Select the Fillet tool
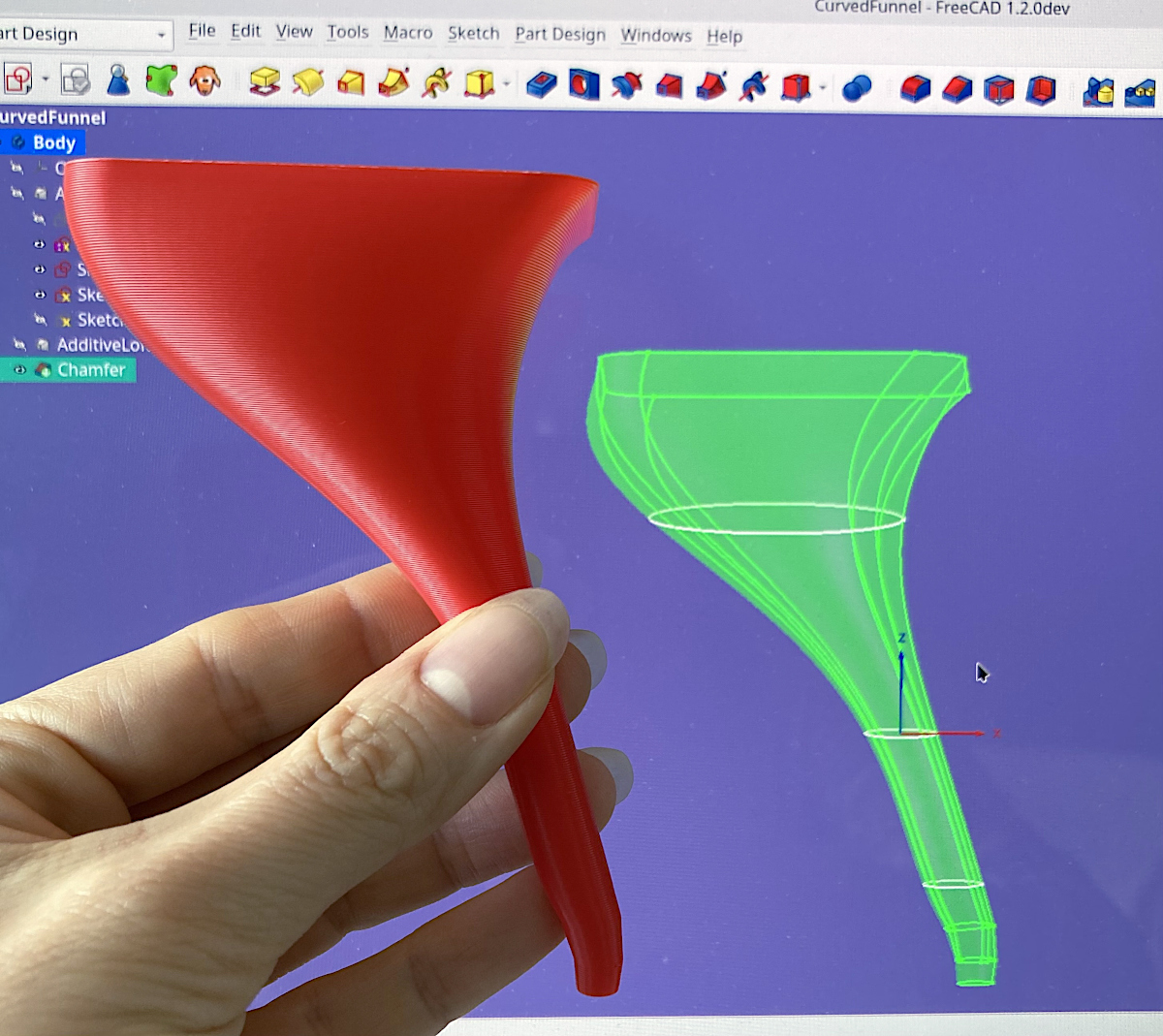The height and width of the screenshot is (1036, 1163). click(x=915, y=89)
